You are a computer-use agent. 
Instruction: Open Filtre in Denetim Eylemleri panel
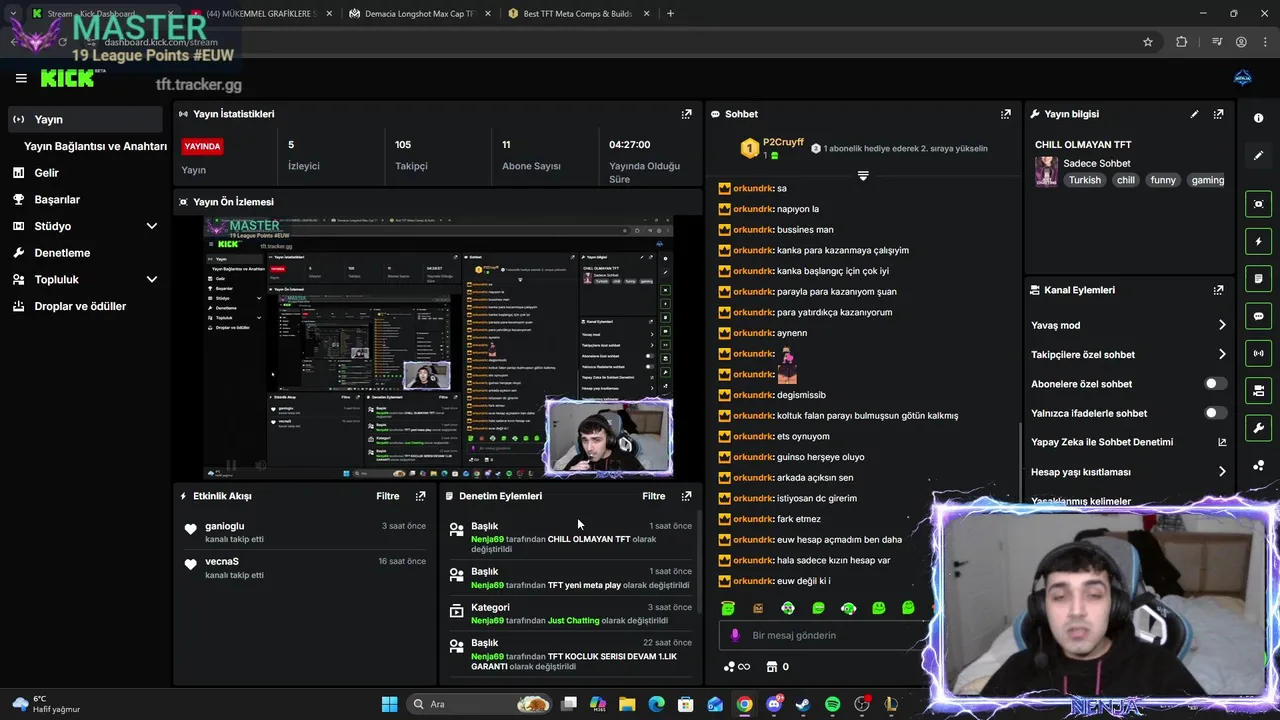(x=654, y=496)
